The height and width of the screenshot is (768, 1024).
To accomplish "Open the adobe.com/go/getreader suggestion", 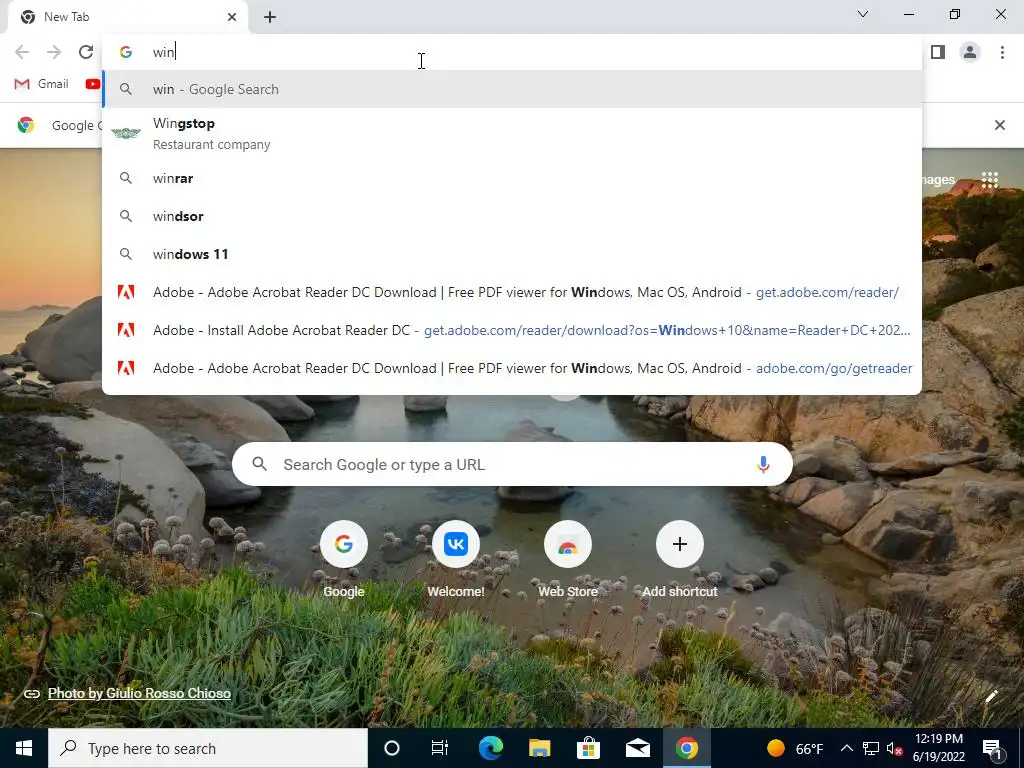I will click(512, 368).
